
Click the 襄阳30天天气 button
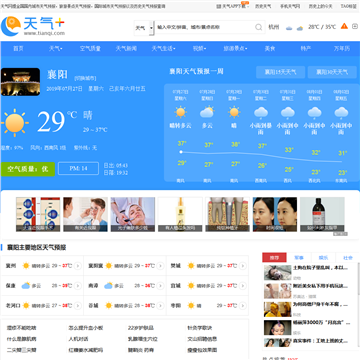click(332, 72)
